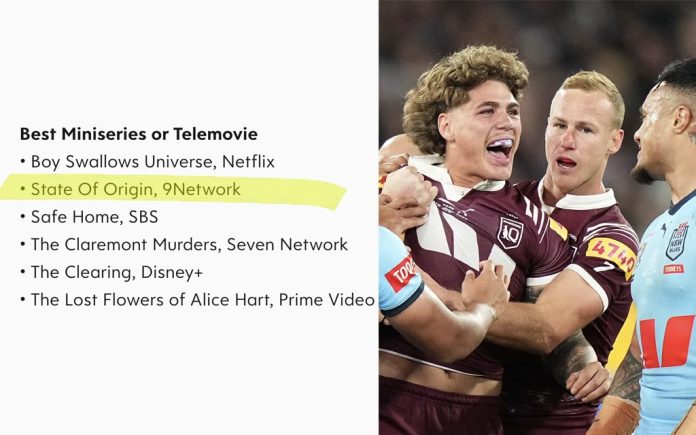
Task: Open the rugby players celebration photo
Action: (537, 218)
